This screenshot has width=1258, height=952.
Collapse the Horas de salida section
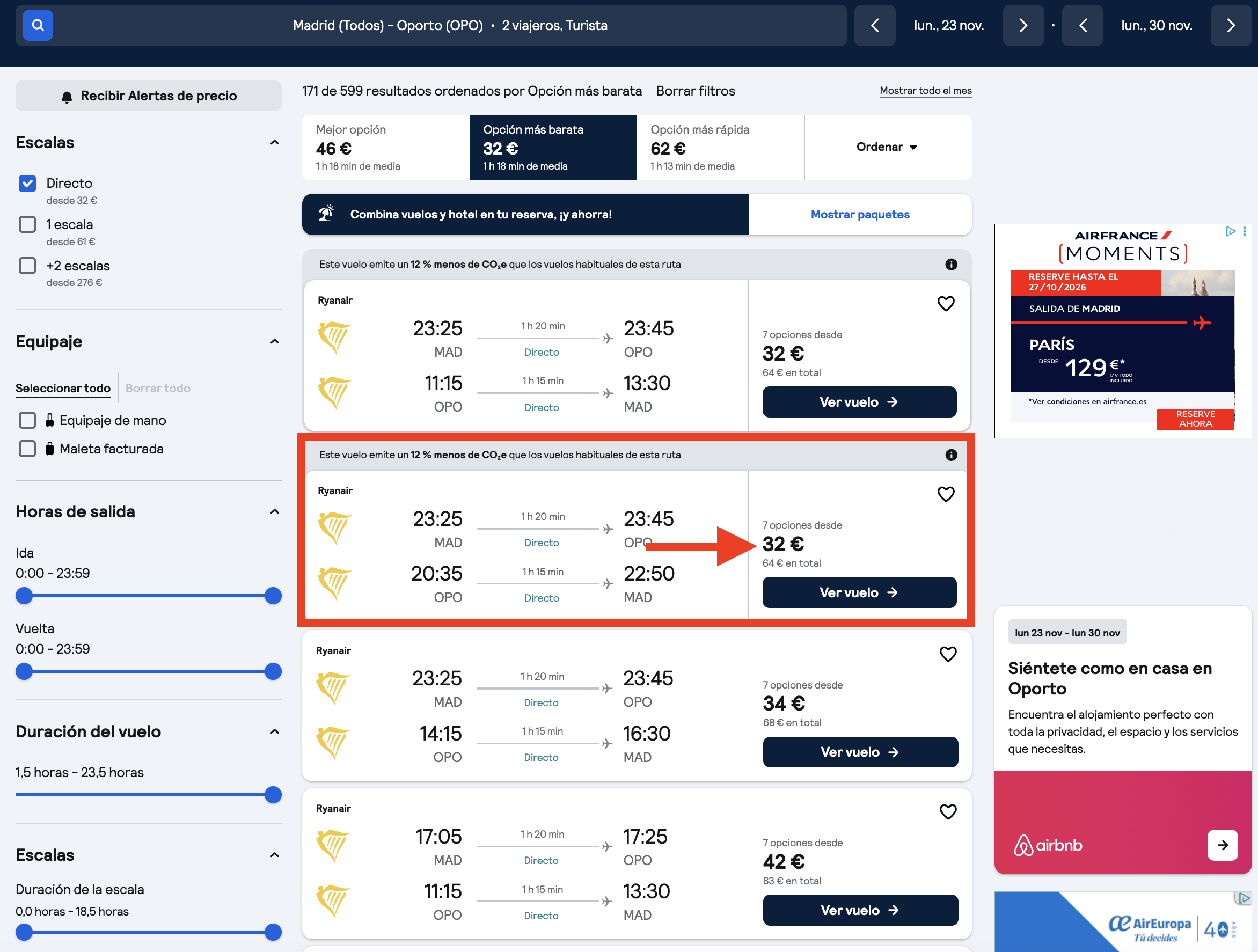[x=275, y=511]
